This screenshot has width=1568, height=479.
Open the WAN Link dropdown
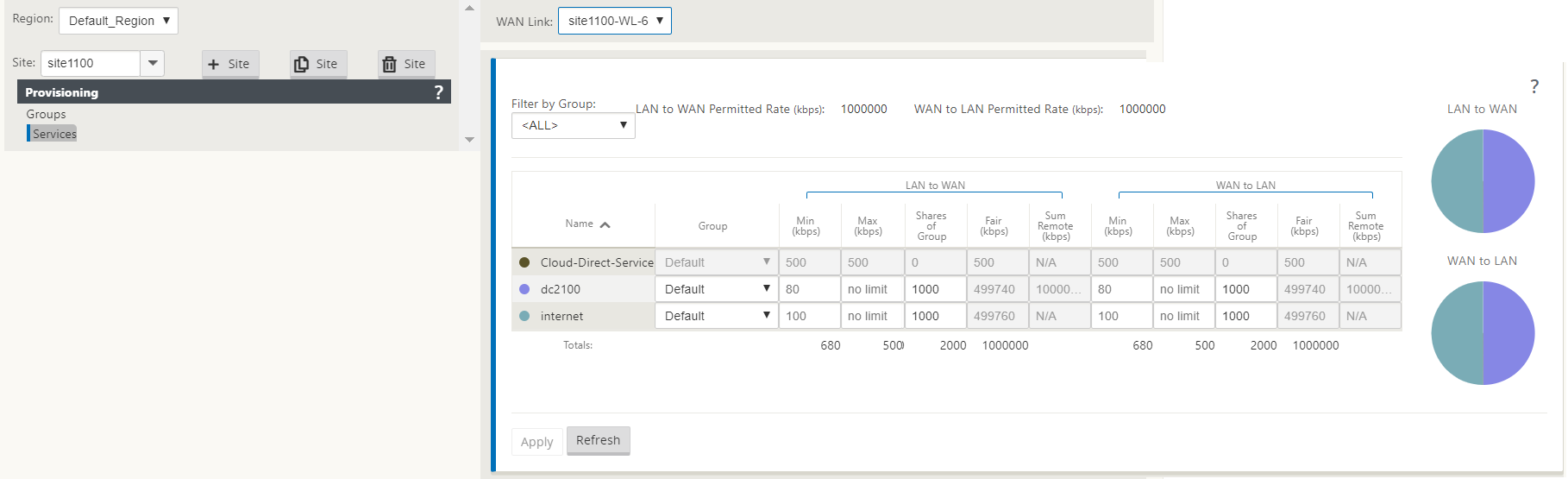615,21
